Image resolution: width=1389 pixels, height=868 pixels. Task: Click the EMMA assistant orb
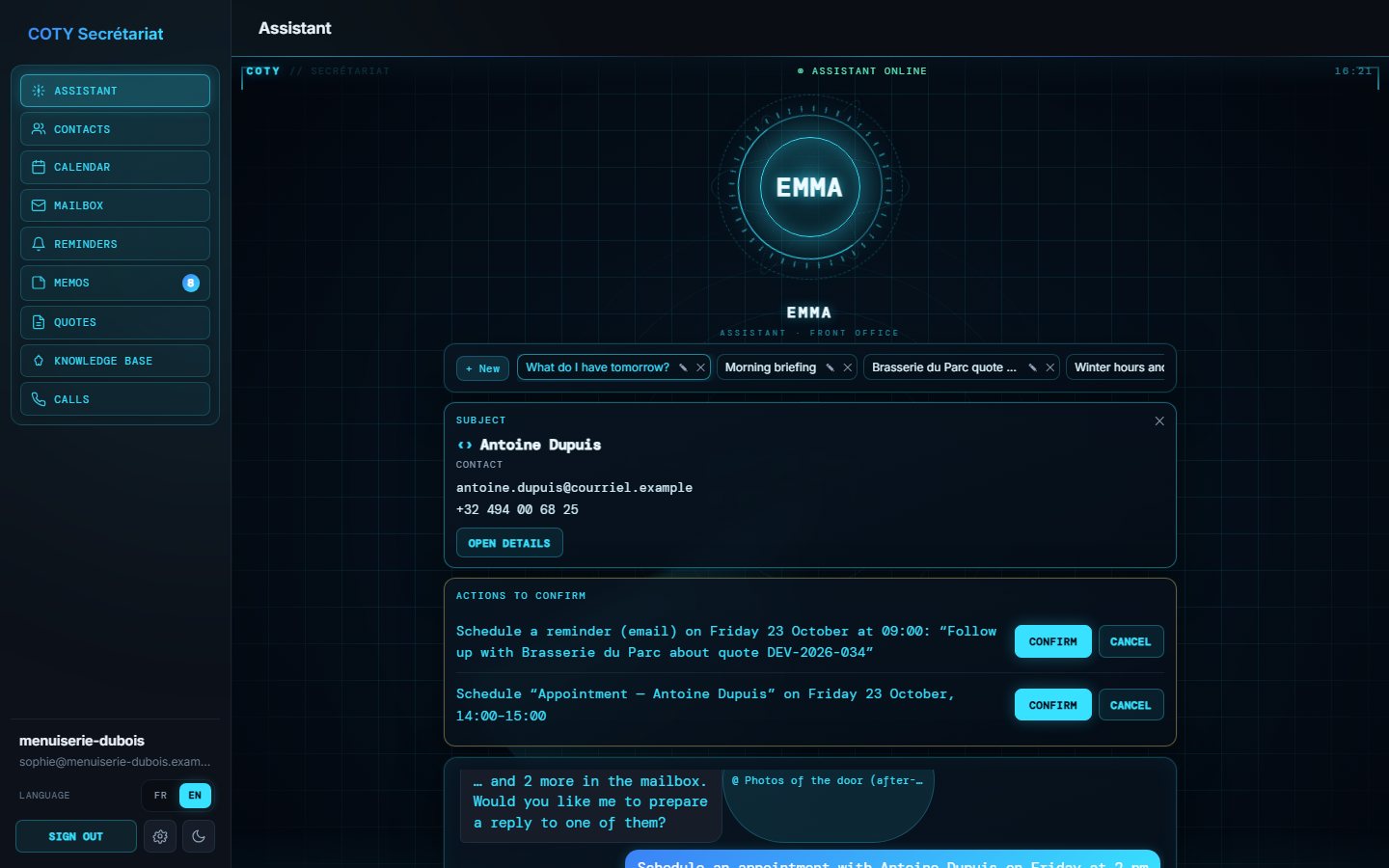[x=809, y=187]
